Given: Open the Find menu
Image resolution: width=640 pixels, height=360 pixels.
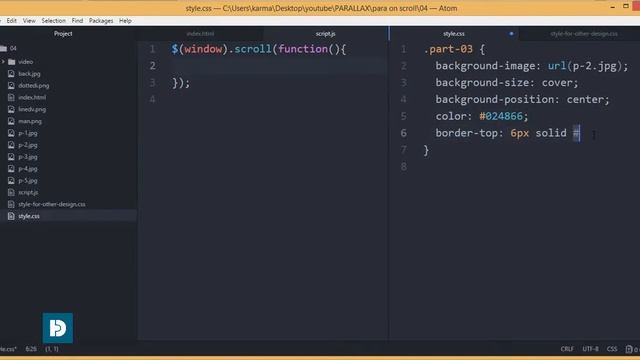Looking at the screenshot, I should [77, 20].
